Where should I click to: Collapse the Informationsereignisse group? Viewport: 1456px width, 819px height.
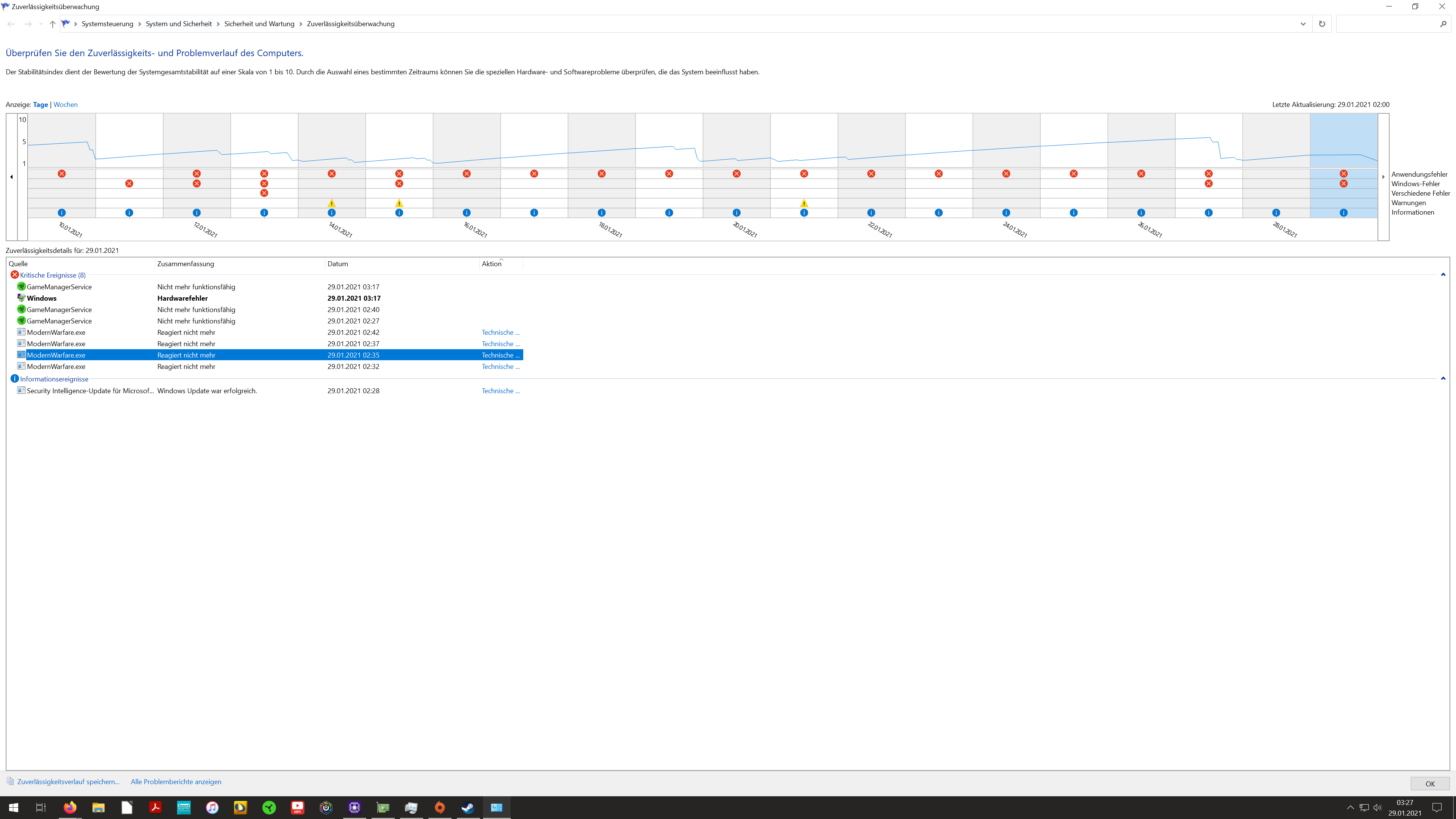click(1443, 379)
